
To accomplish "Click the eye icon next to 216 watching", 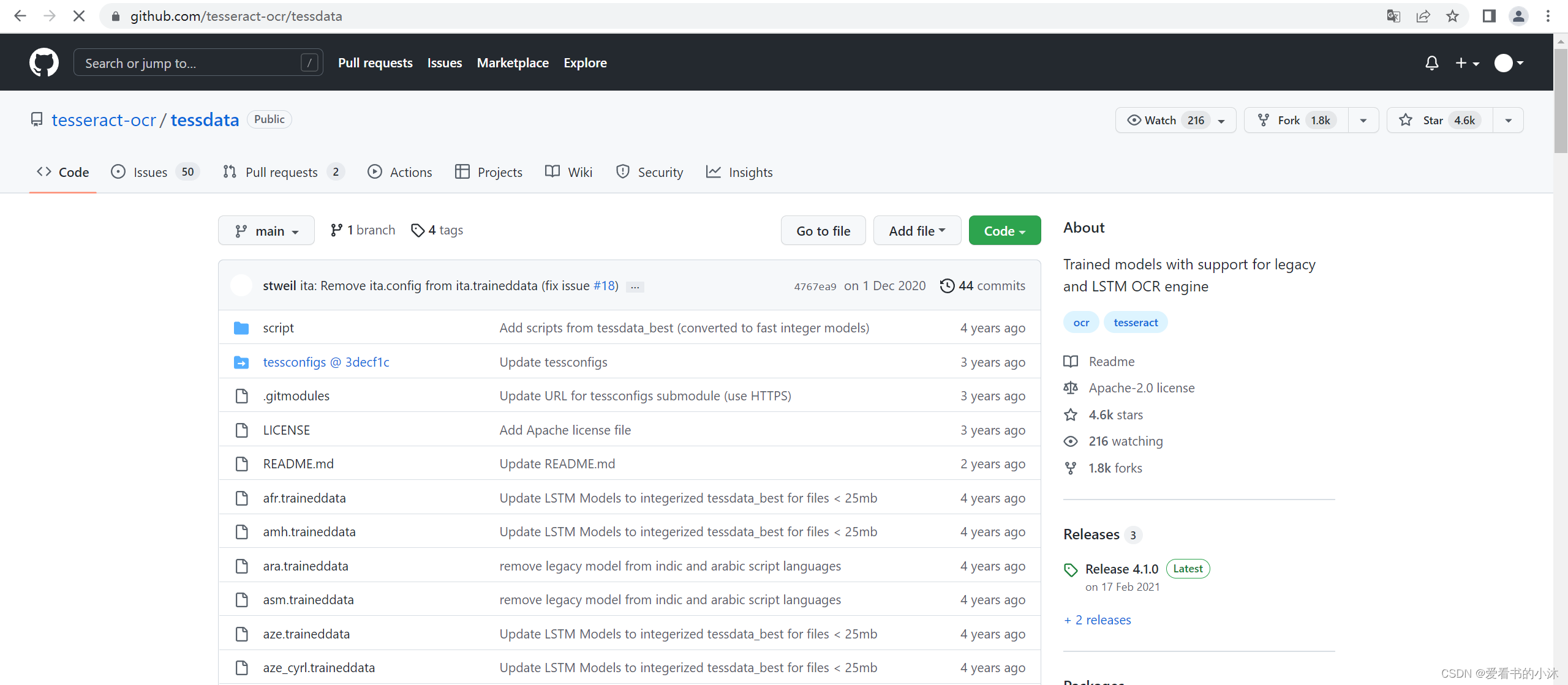I will (1071, 441).
